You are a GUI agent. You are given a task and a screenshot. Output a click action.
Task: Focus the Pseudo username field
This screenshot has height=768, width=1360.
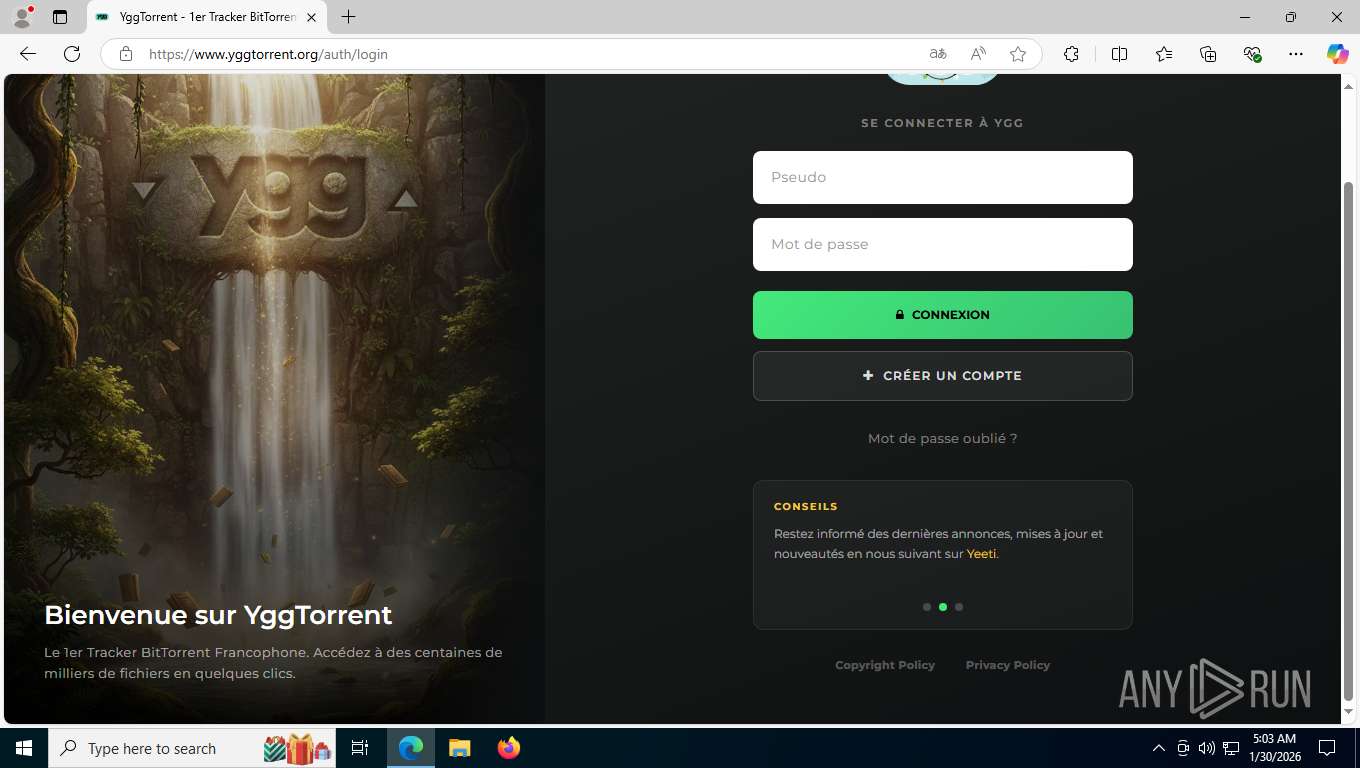coord(942,177)
